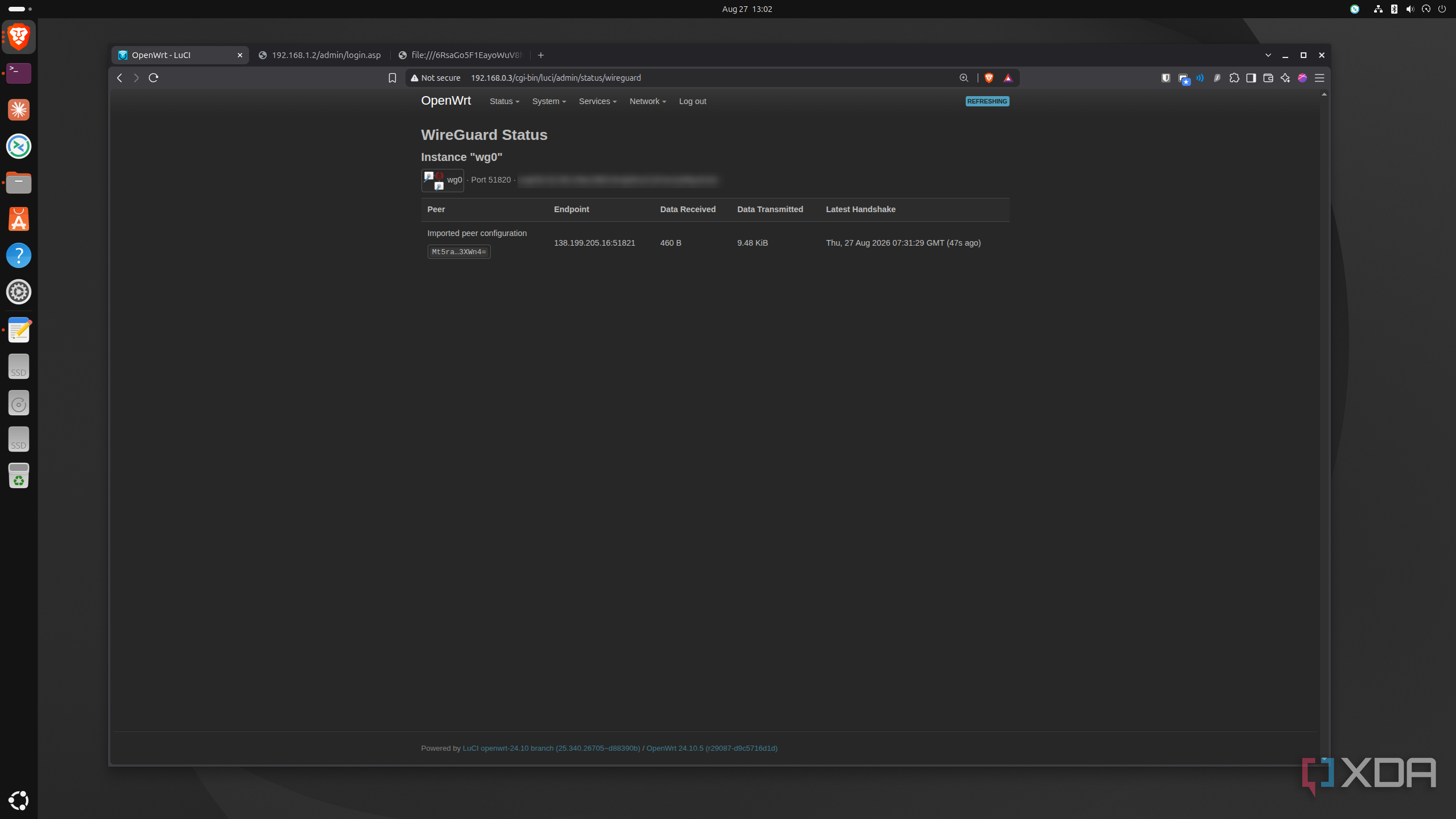Screen dimensions: 1456x819
Task: Click the Port 51820 text
Action: click(491, 180)
